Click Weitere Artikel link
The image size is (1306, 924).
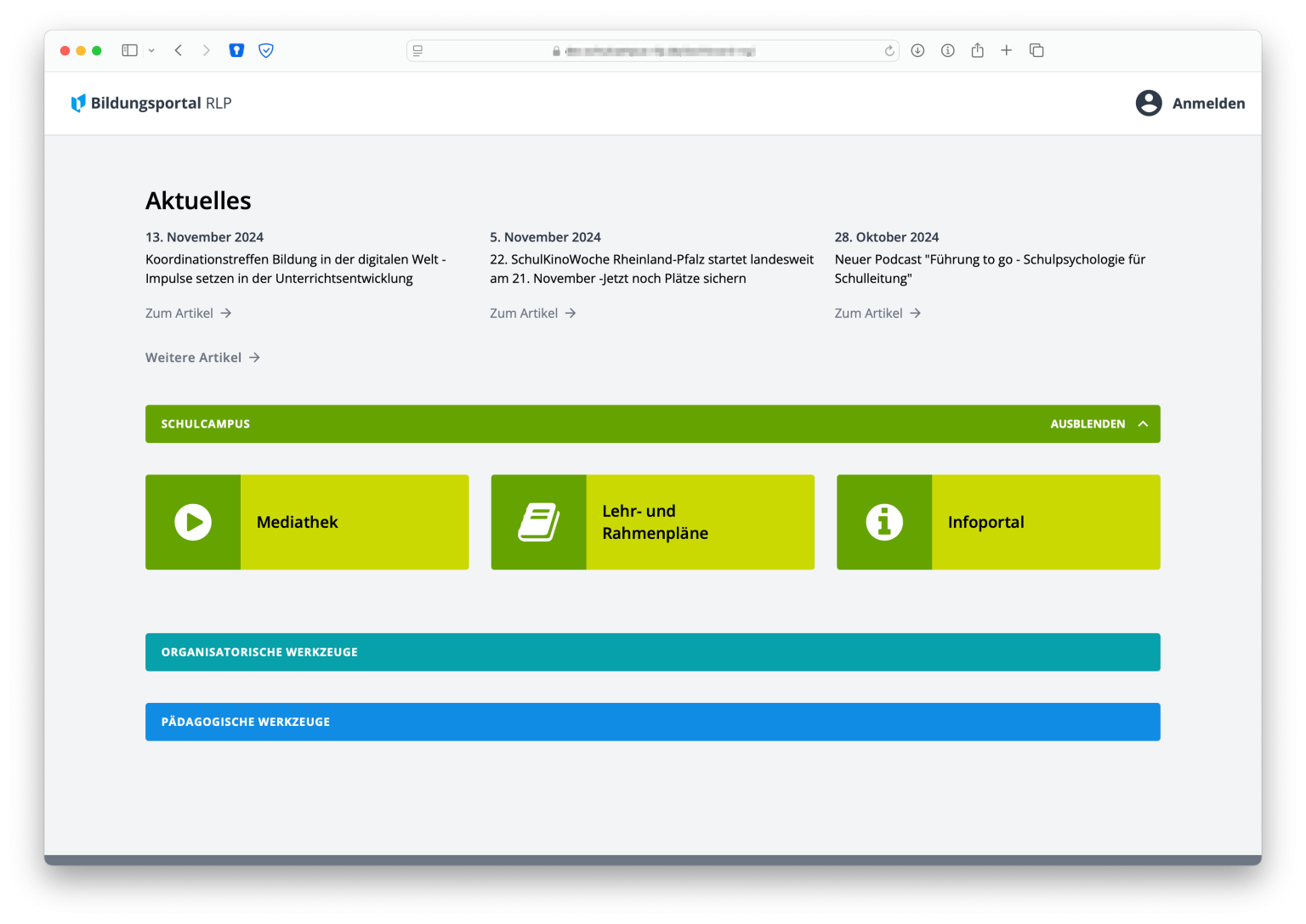pos(202,357)
